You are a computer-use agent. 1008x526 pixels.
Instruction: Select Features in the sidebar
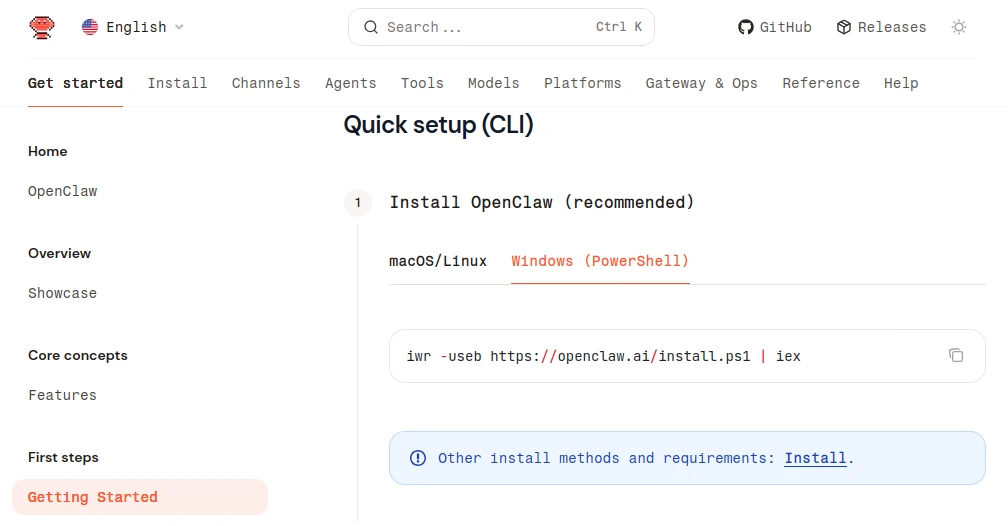click(63, 395)
